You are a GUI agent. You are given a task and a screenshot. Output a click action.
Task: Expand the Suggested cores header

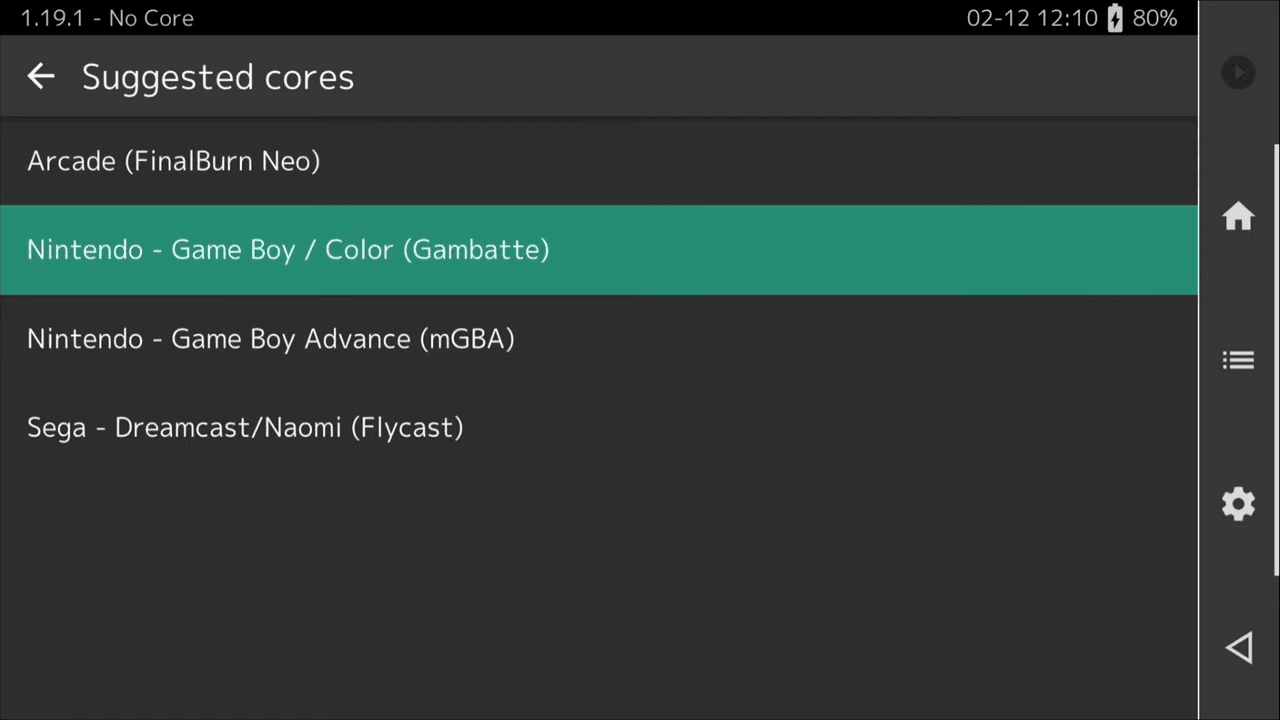click(218, 77)
